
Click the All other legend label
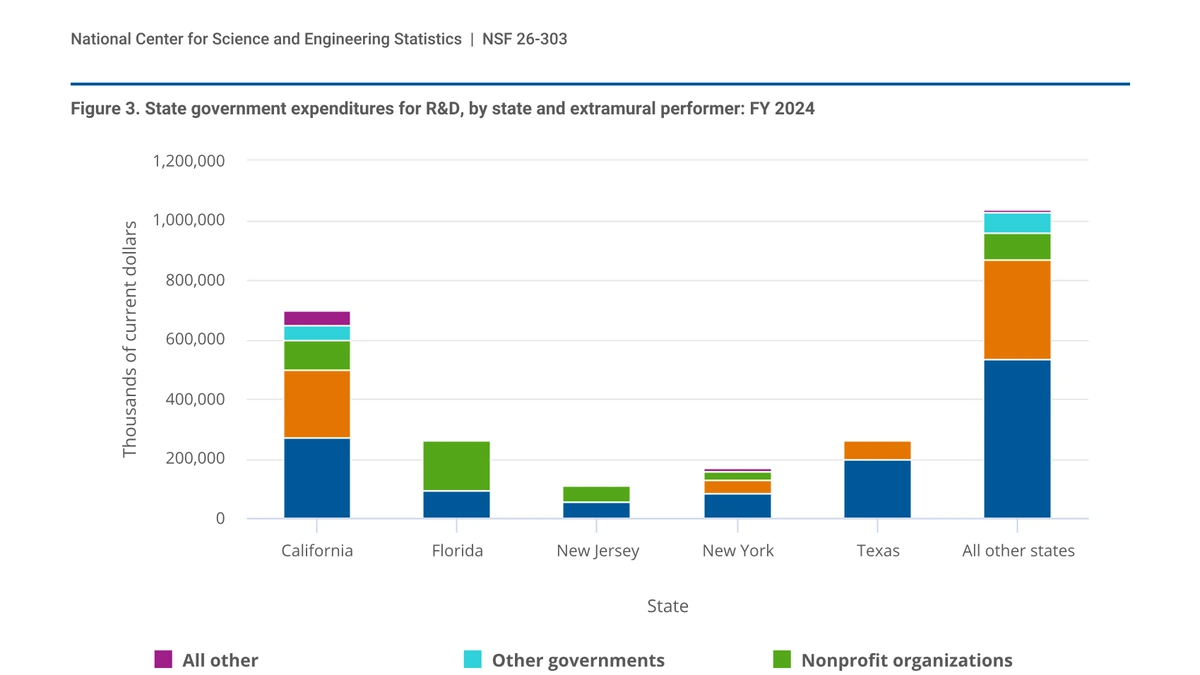pos(220,660)
